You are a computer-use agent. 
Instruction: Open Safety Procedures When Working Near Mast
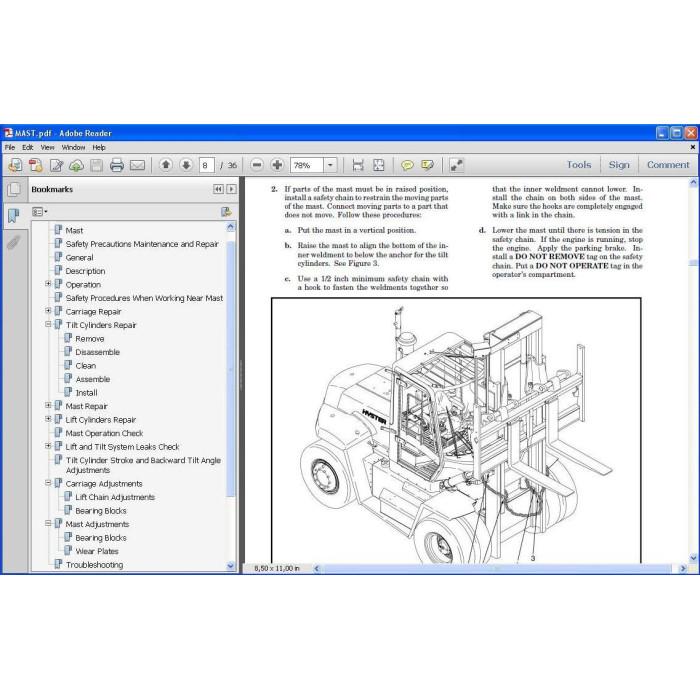click(x=144, y=298)
